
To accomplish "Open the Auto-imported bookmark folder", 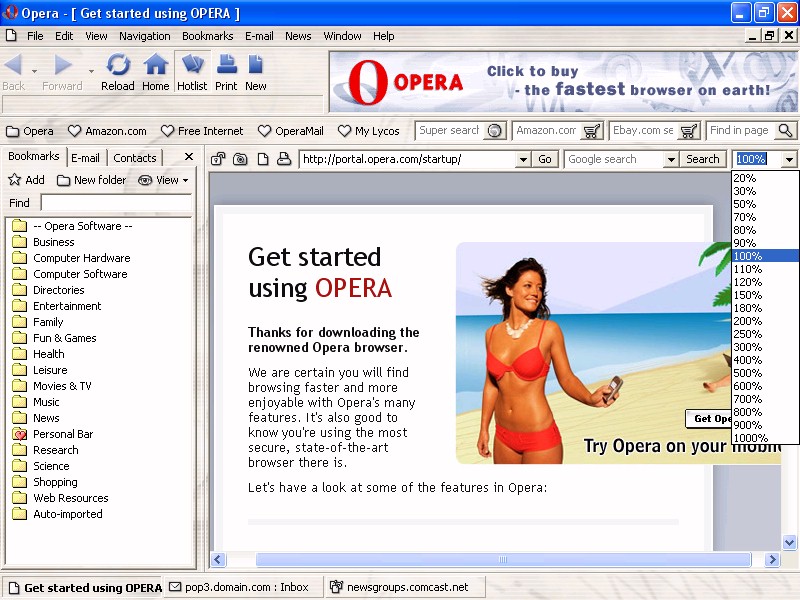I will pyautogui.click(x=57, y=514).
